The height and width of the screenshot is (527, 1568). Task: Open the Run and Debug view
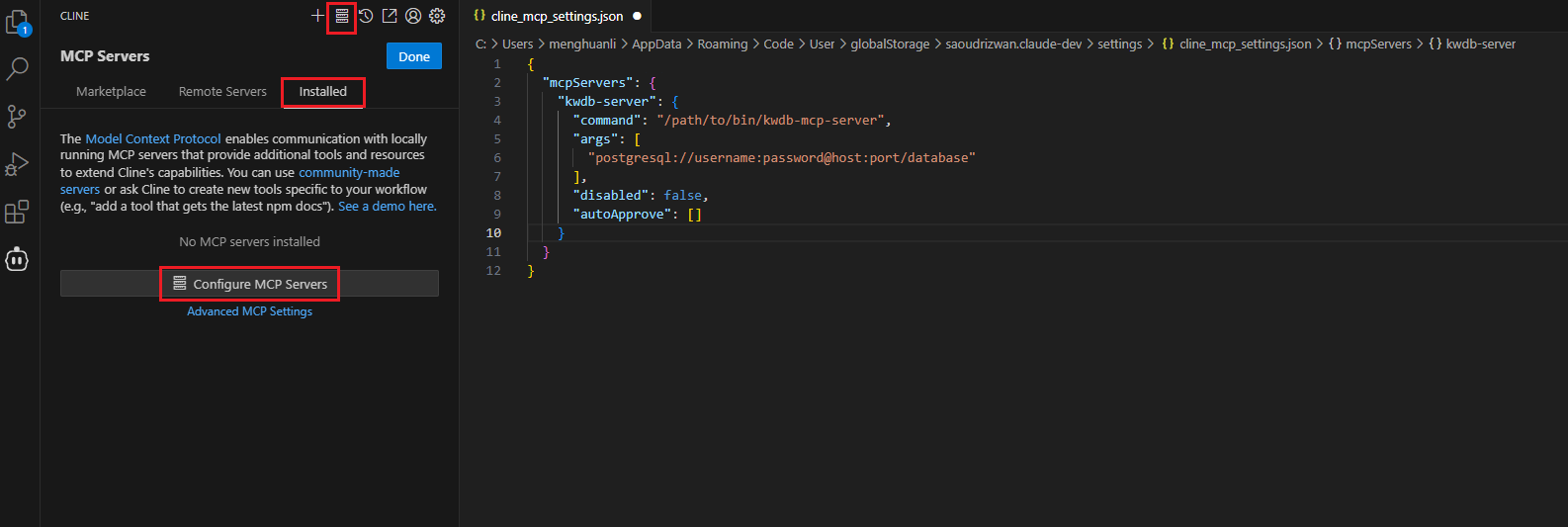[17, 164]
